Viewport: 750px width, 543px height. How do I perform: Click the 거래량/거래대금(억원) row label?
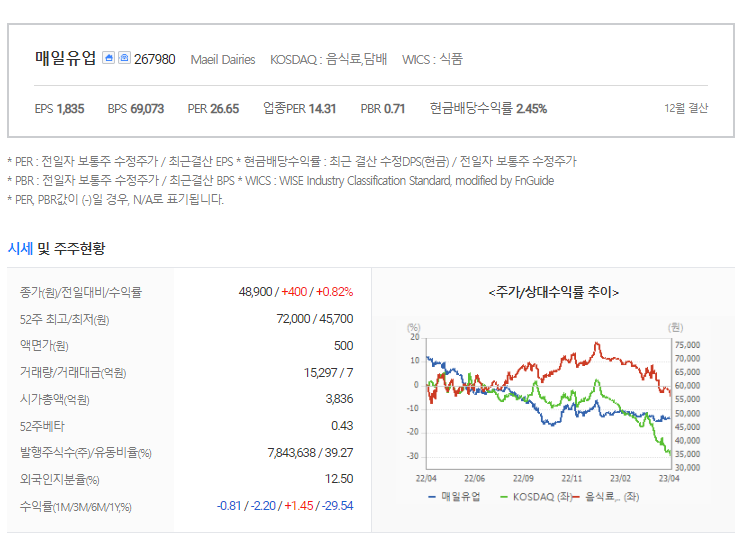click(73, 372)
